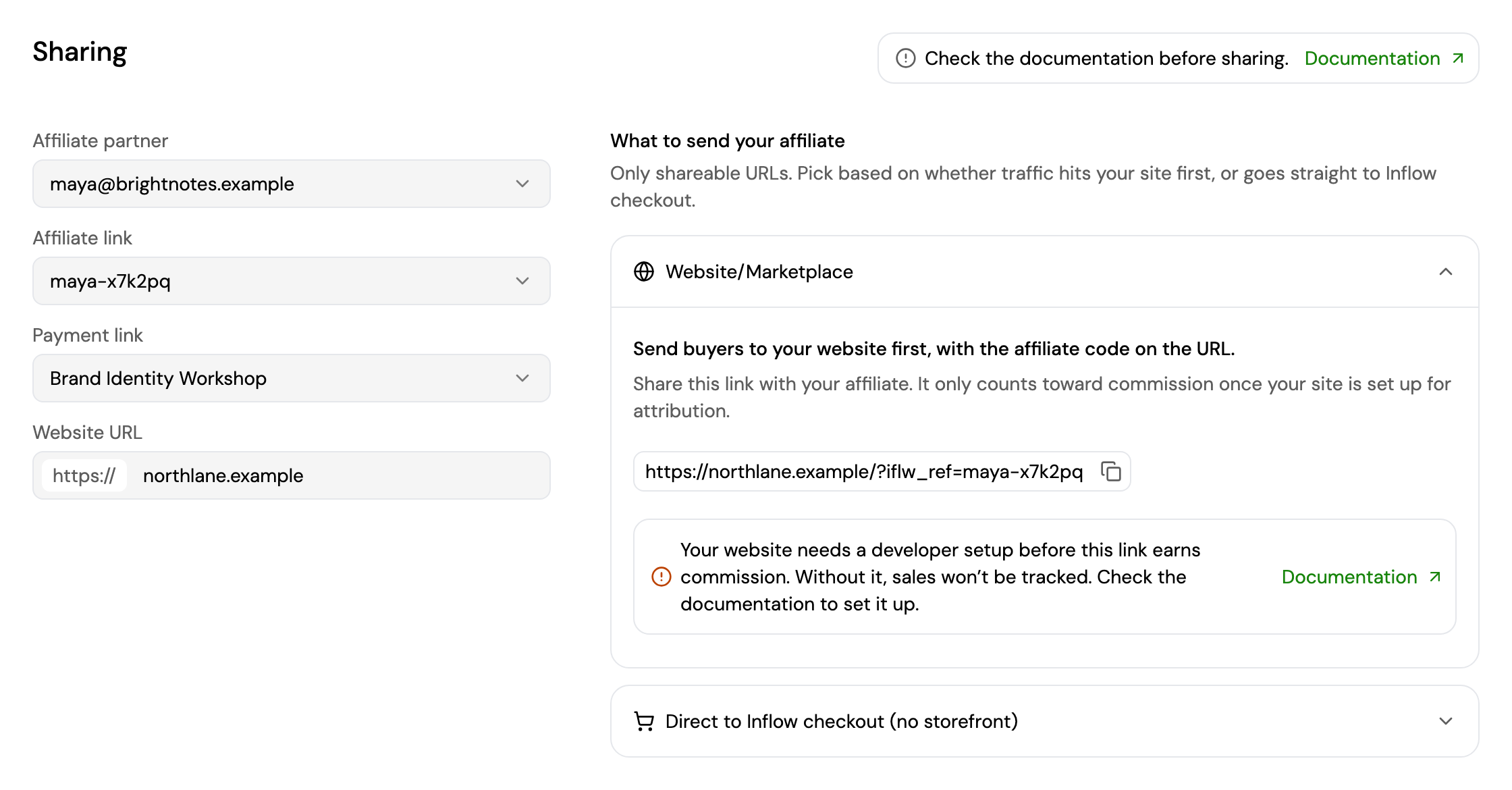Image resolution: width=1512 pixels, height=790 pixels.
Task: Click the 'Only shareable URLs' description text
Action: coord(1023,186)
